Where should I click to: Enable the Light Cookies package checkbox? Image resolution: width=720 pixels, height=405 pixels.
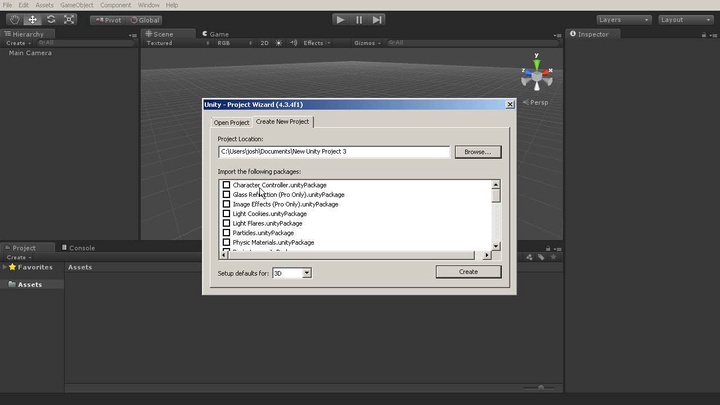point(226,214)
